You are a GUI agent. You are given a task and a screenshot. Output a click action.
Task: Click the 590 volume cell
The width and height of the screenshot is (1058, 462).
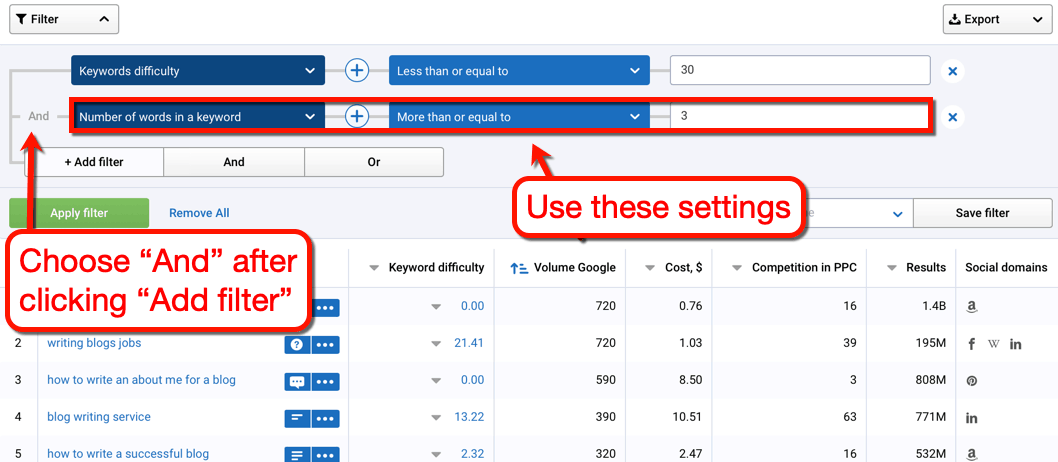[605, 380]
